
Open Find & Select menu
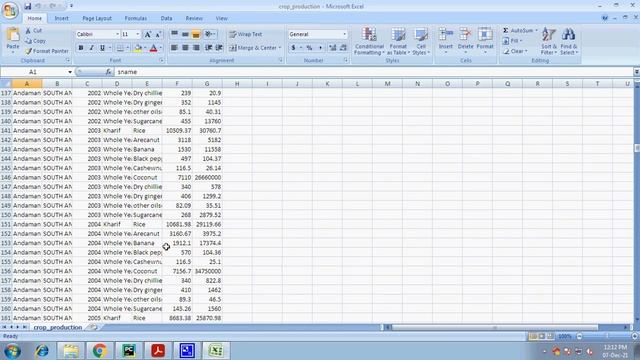[x=569, y=41]
